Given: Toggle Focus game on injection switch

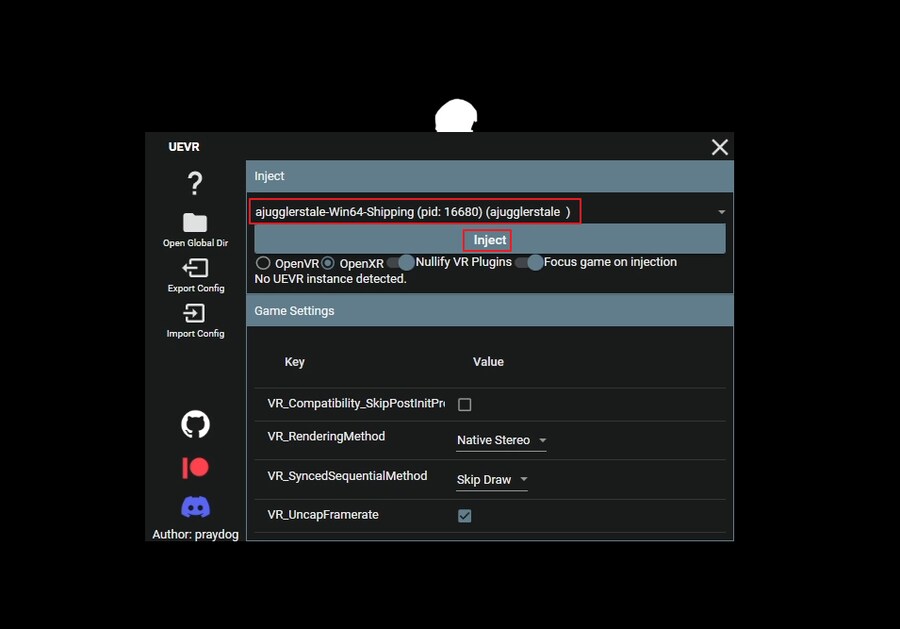Looking at the screenshot, I should tap(529, 262).
